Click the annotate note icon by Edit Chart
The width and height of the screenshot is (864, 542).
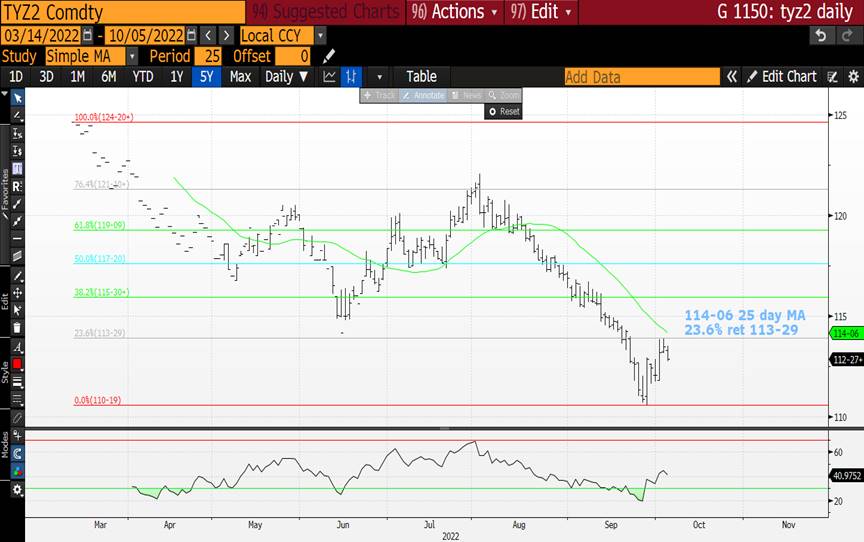[833, 77]
